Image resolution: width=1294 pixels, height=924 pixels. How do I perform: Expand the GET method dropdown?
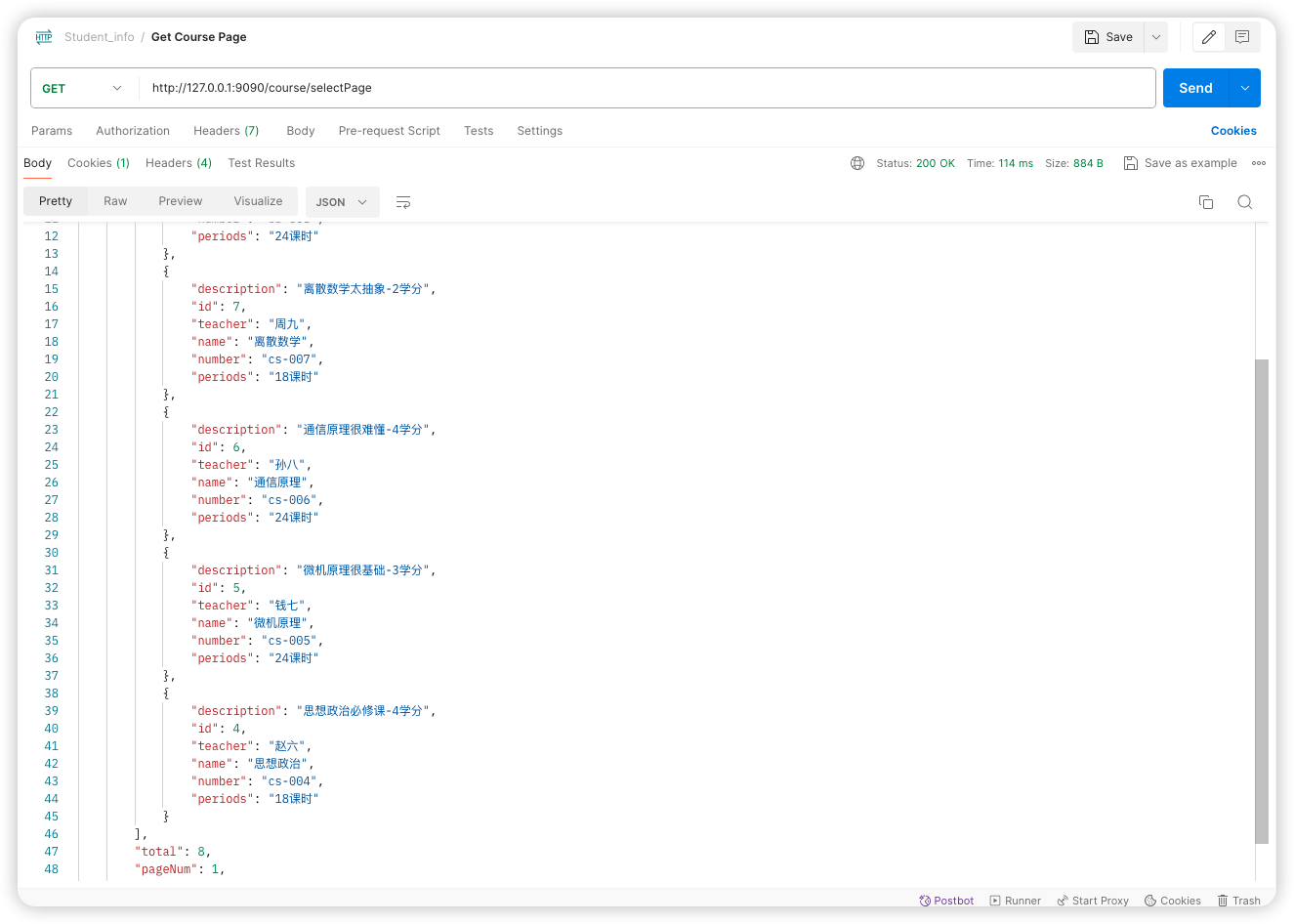pos(83,88)
